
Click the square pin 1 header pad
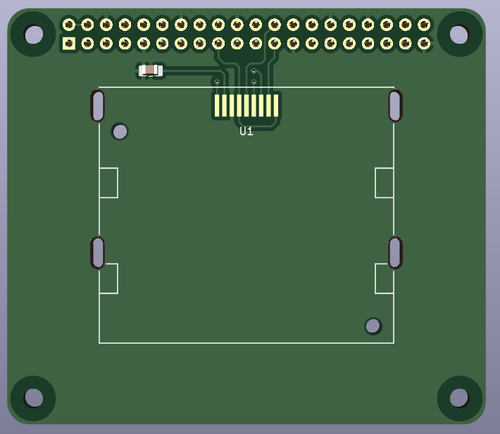[69, 43]
